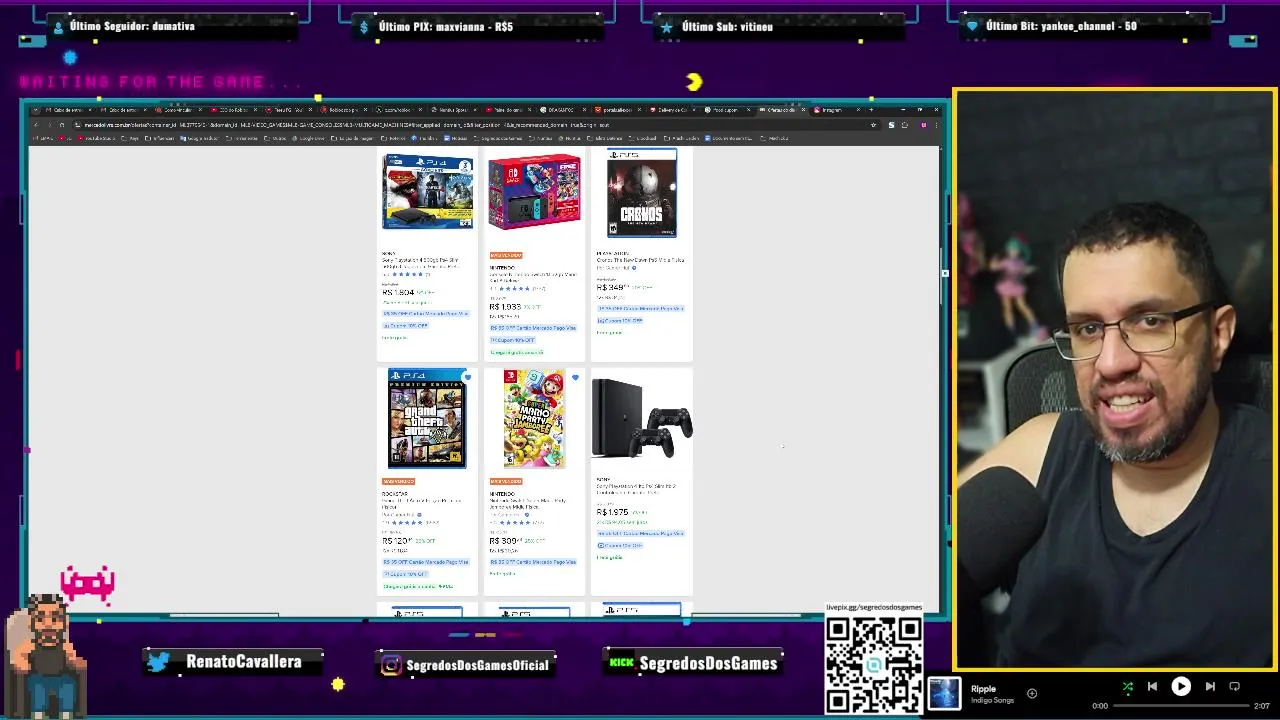Add Ripple to liked songs

click(1032, 693)
